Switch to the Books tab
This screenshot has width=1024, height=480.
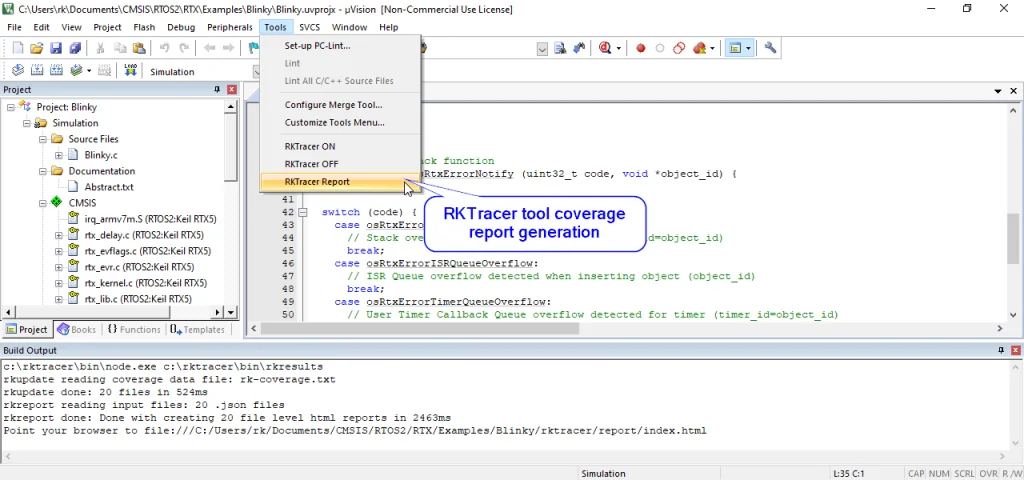click(76, 330)
